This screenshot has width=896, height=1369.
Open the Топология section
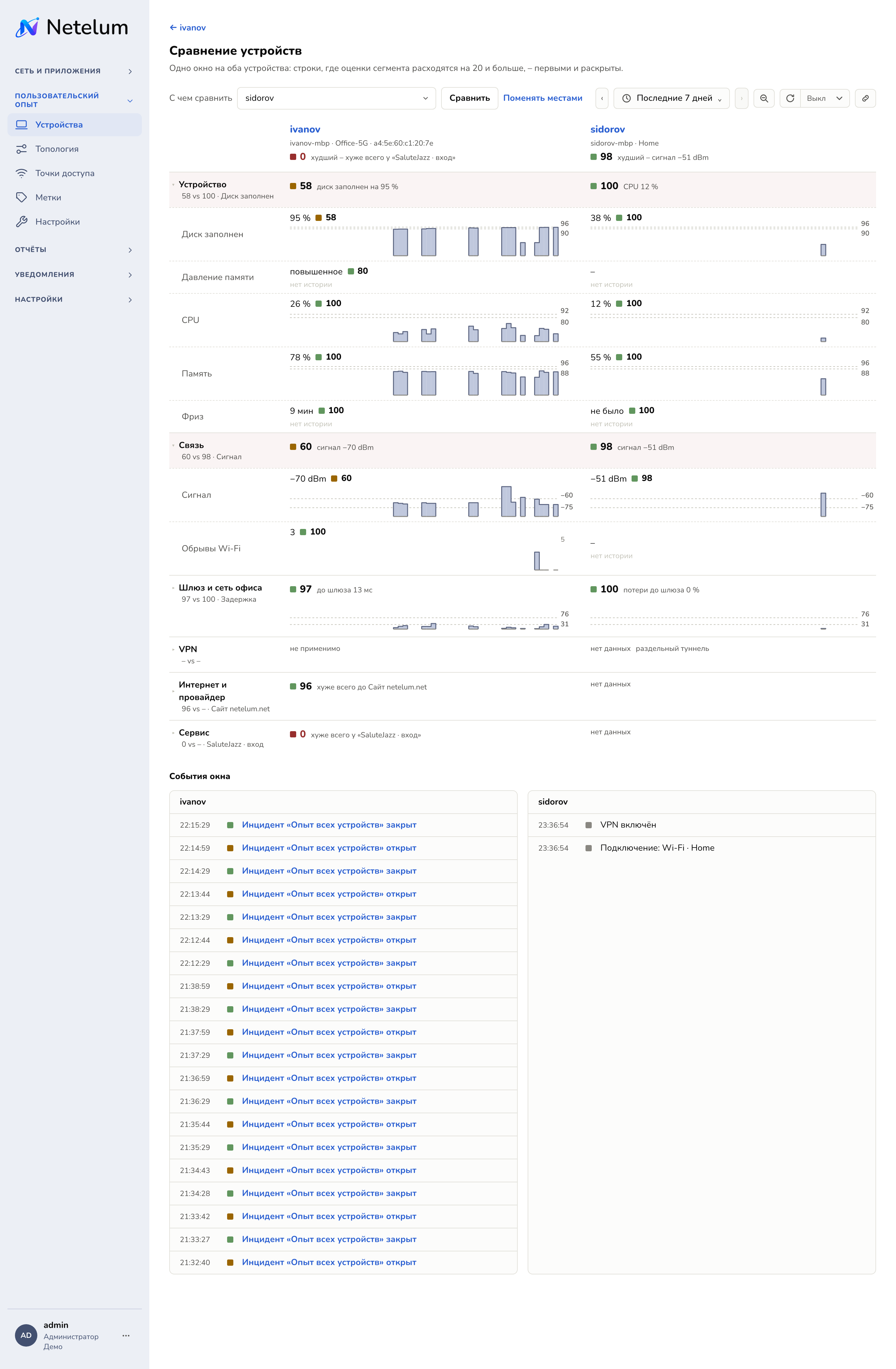pos(75,149)
